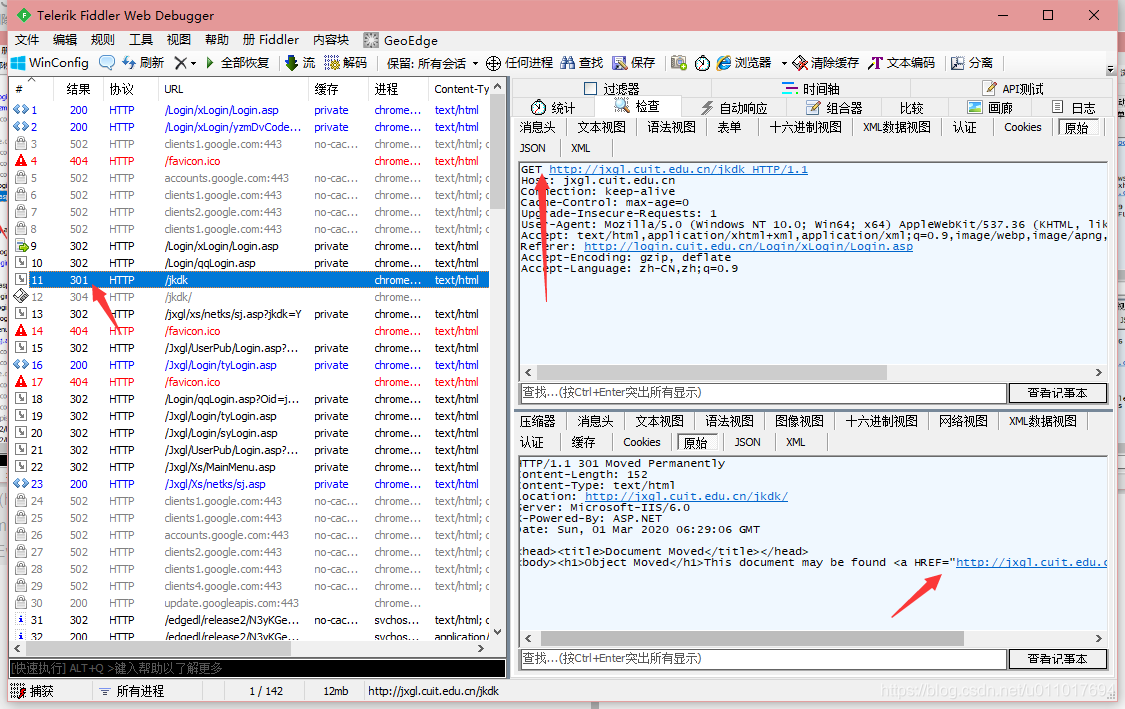Open the 画廊 gallery tab
This screenshot has width=1125, height=709.
coord(989,108)
